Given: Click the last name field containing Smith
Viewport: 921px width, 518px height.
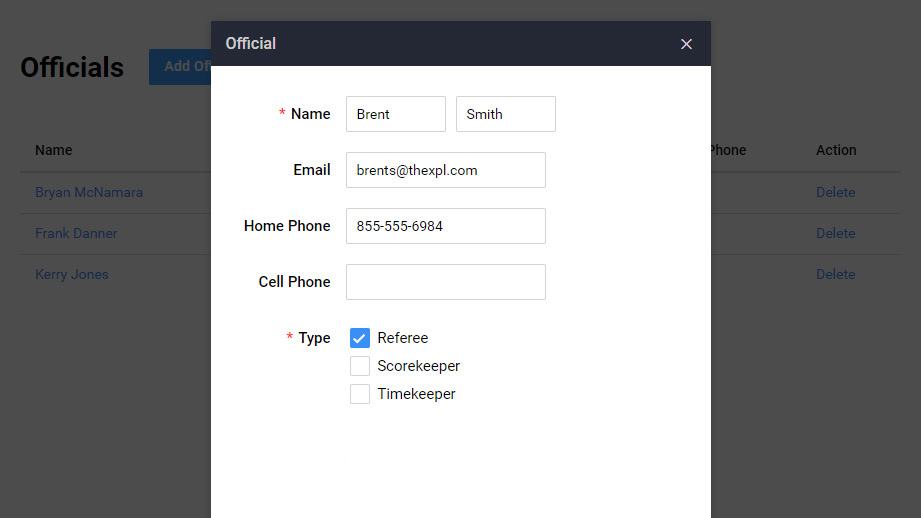Looking at the screenshot, I should [x=505, y=114].
